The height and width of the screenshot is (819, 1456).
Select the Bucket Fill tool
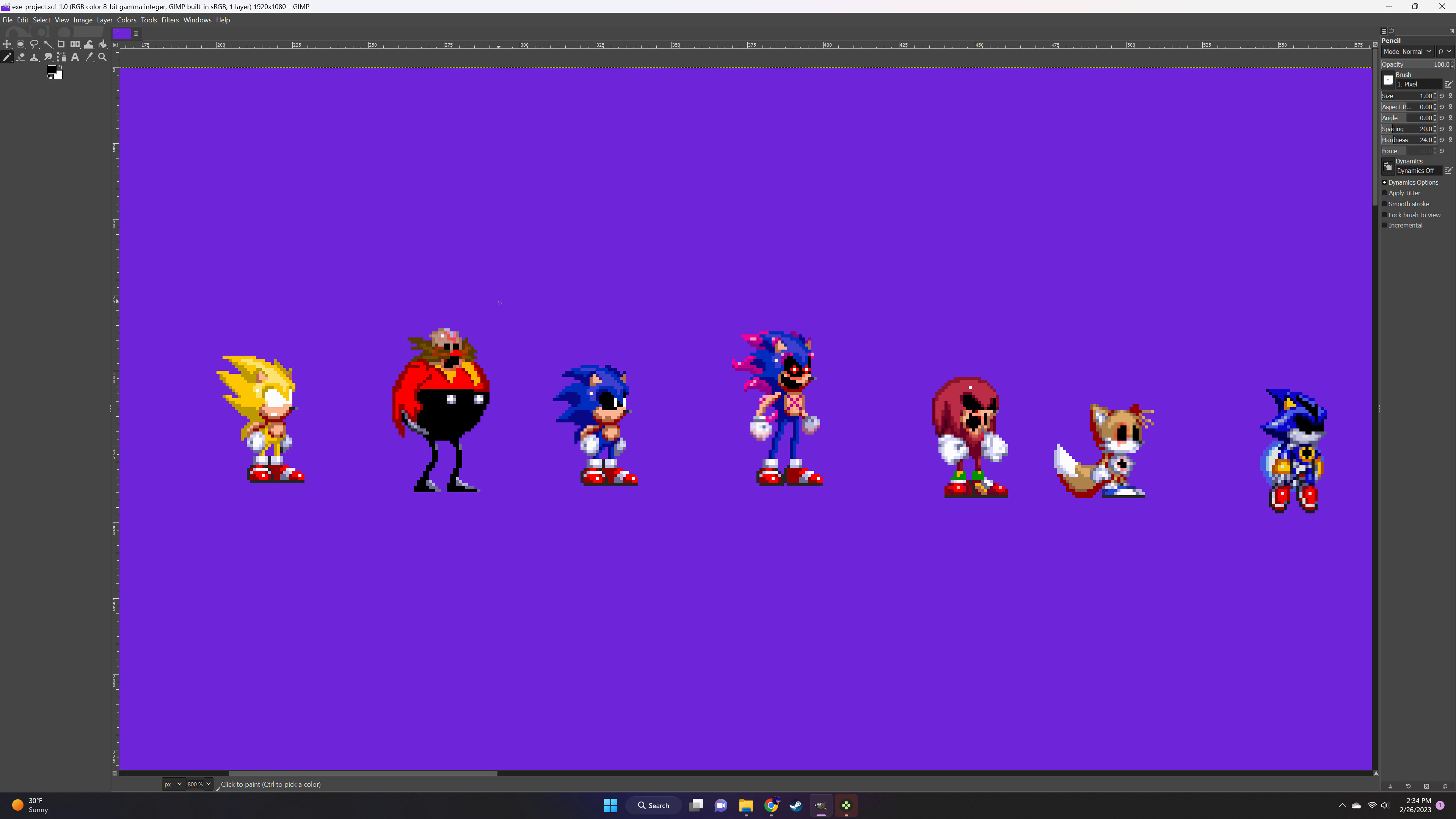103,44
